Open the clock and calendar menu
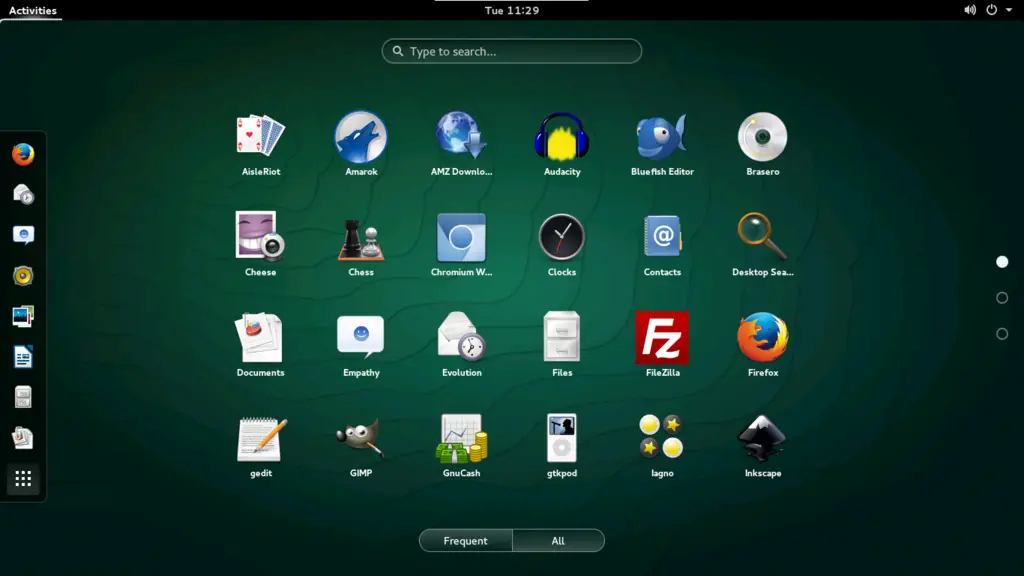The width and height of the screenshot is (1024, 576). (512, 10)
